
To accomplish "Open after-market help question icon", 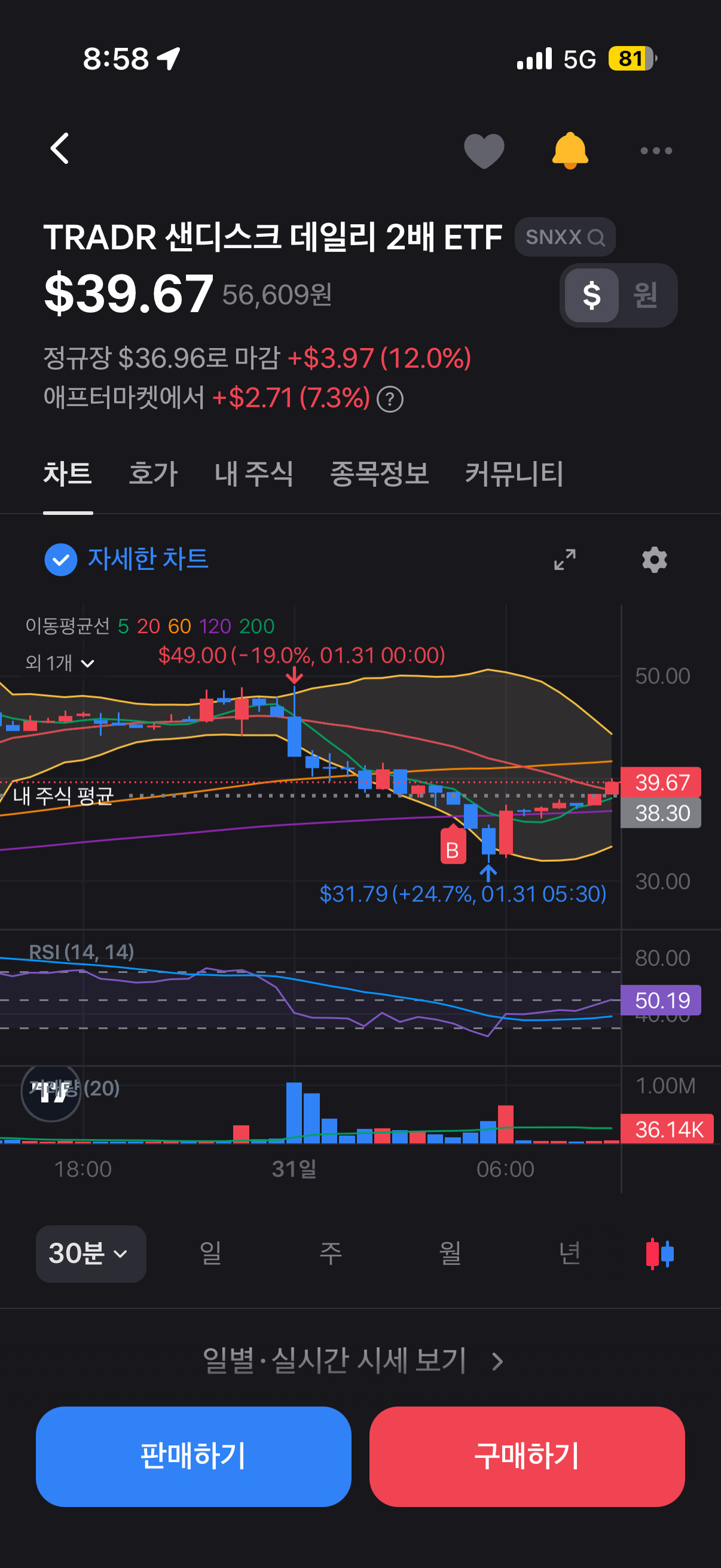I will tap(390, 399).
